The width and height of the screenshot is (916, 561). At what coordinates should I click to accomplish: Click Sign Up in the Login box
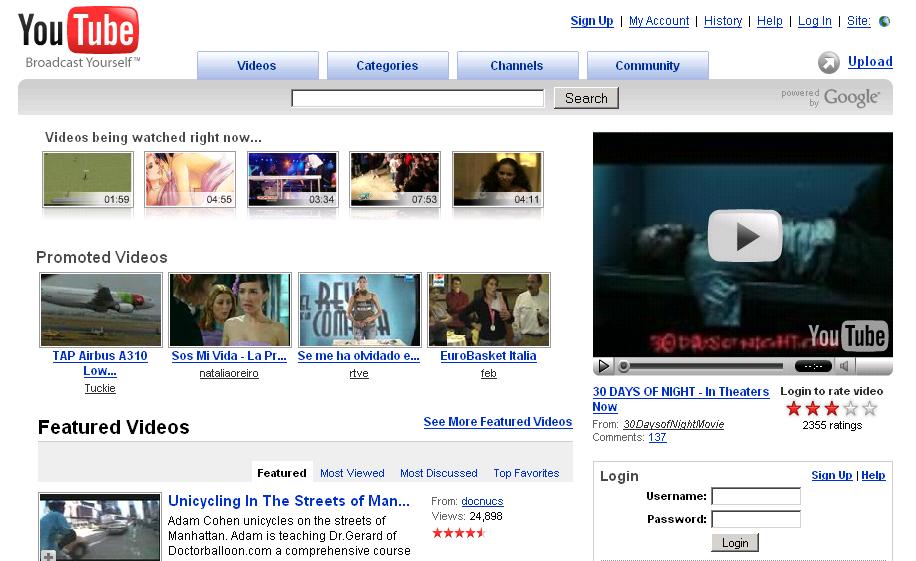point(831,475)
